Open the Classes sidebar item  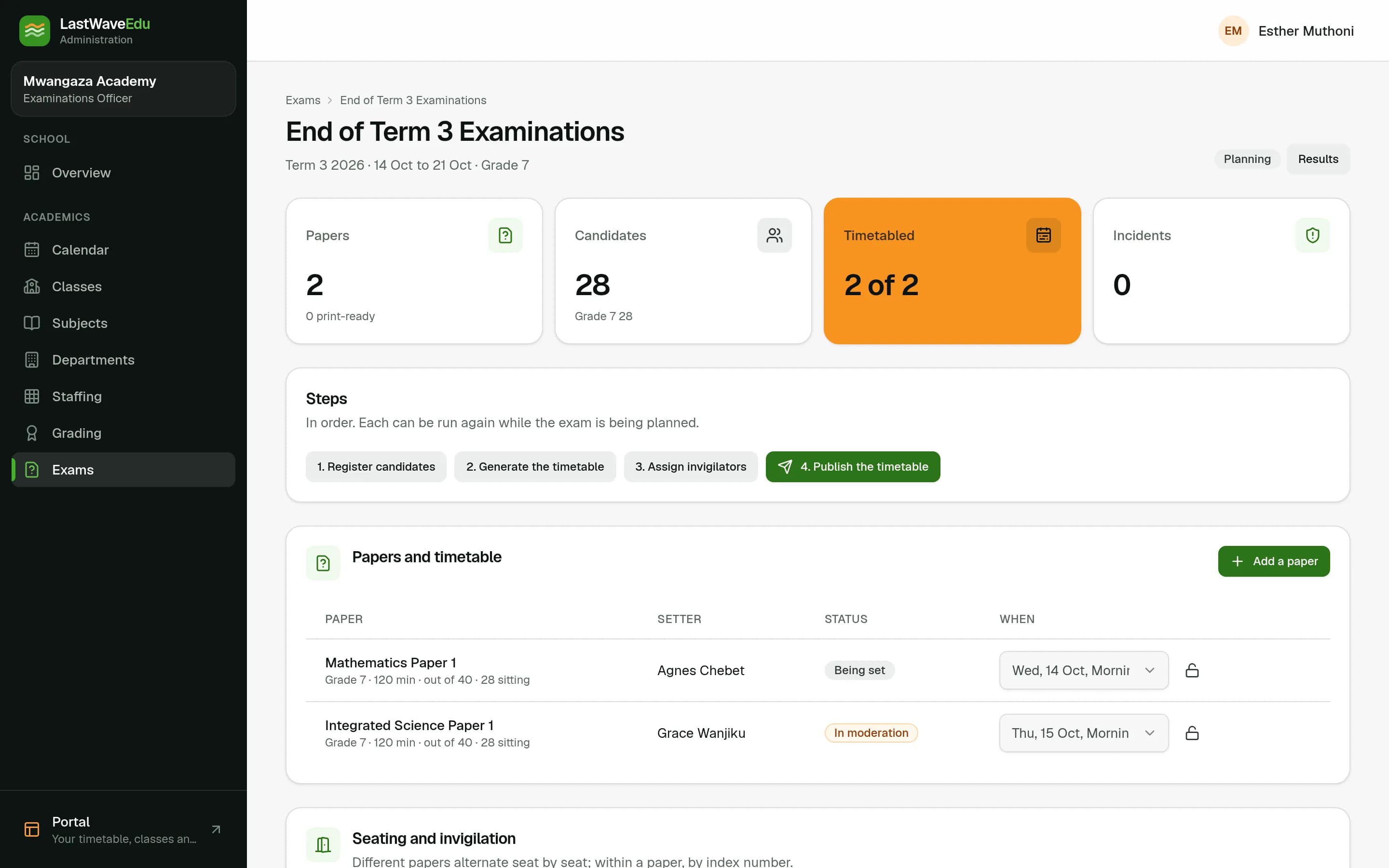click(x=123, y=286)
